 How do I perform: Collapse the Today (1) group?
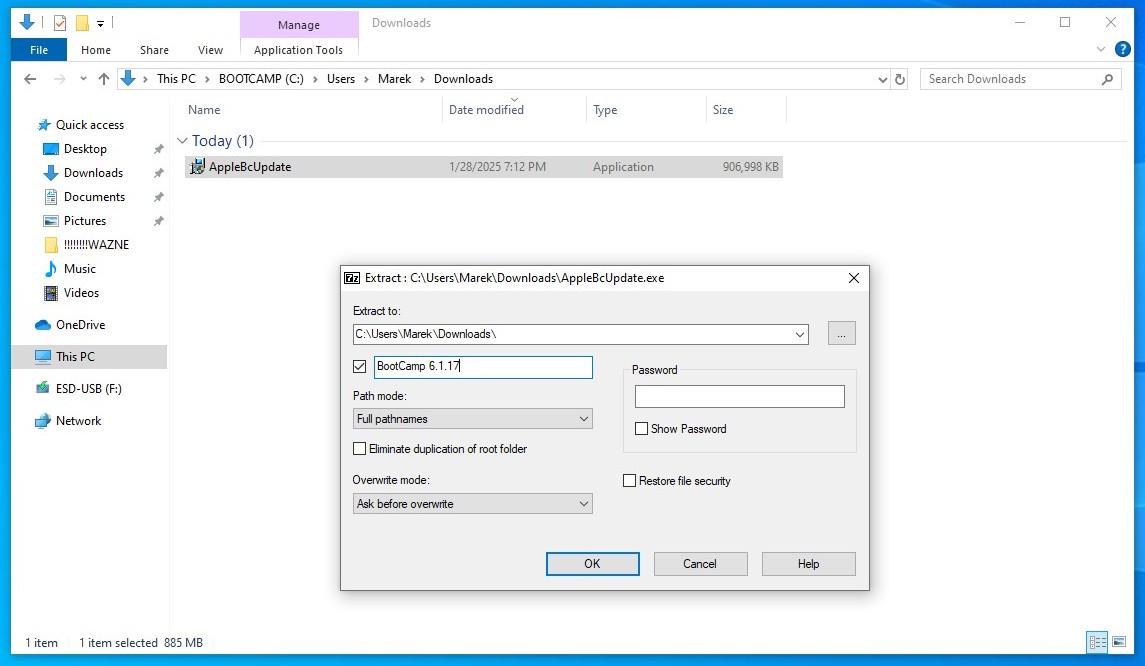pos(183,140)
